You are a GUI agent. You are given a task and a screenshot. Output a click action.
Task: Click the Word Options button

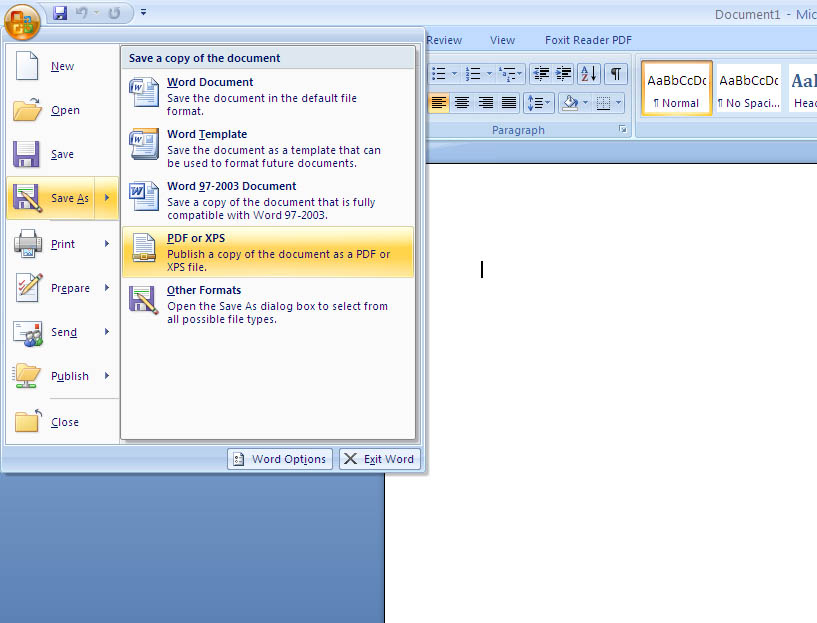point(280,459)
